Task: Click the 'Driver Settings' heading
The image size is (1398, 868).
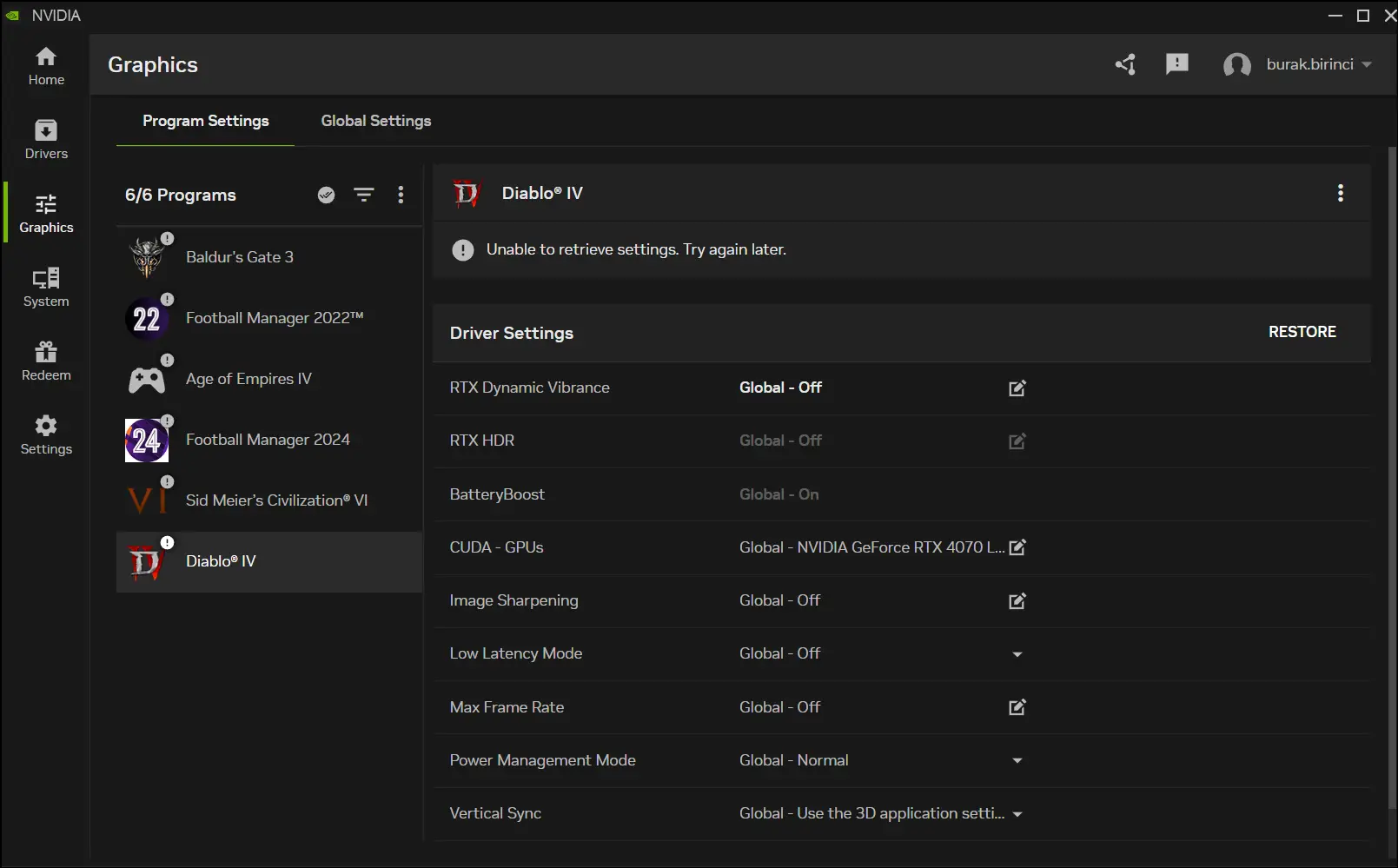Action: pos(512,333)
